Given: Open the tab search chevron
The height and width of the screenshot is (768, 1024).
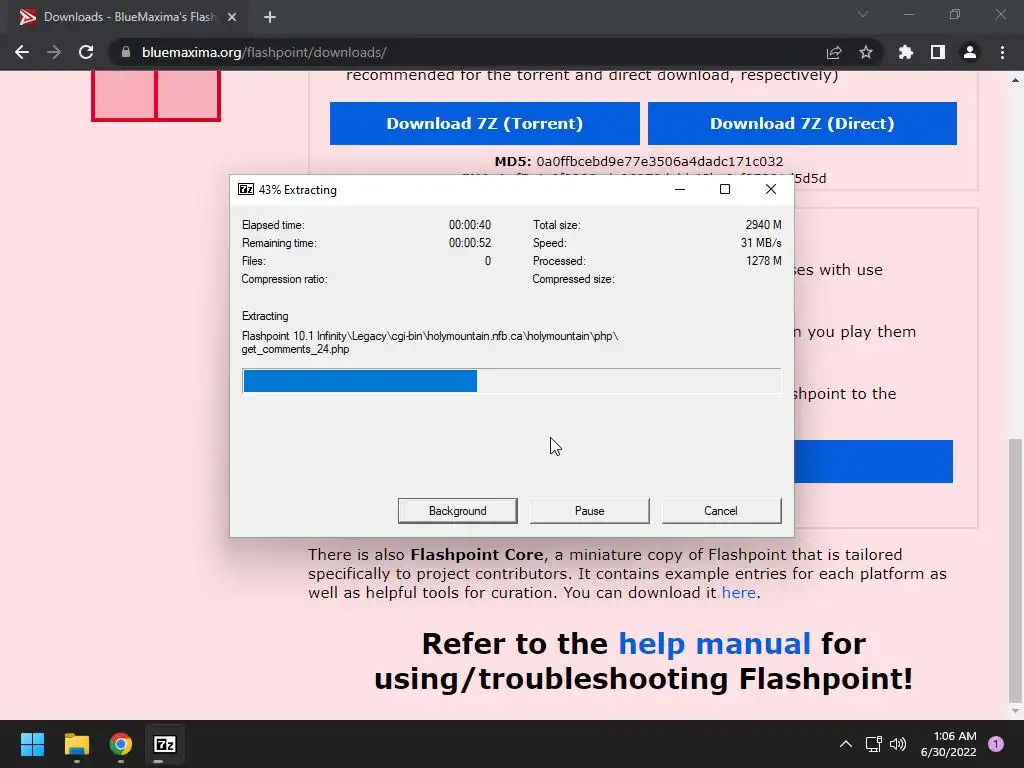Looking at the screenshot, I should [863, 14].
